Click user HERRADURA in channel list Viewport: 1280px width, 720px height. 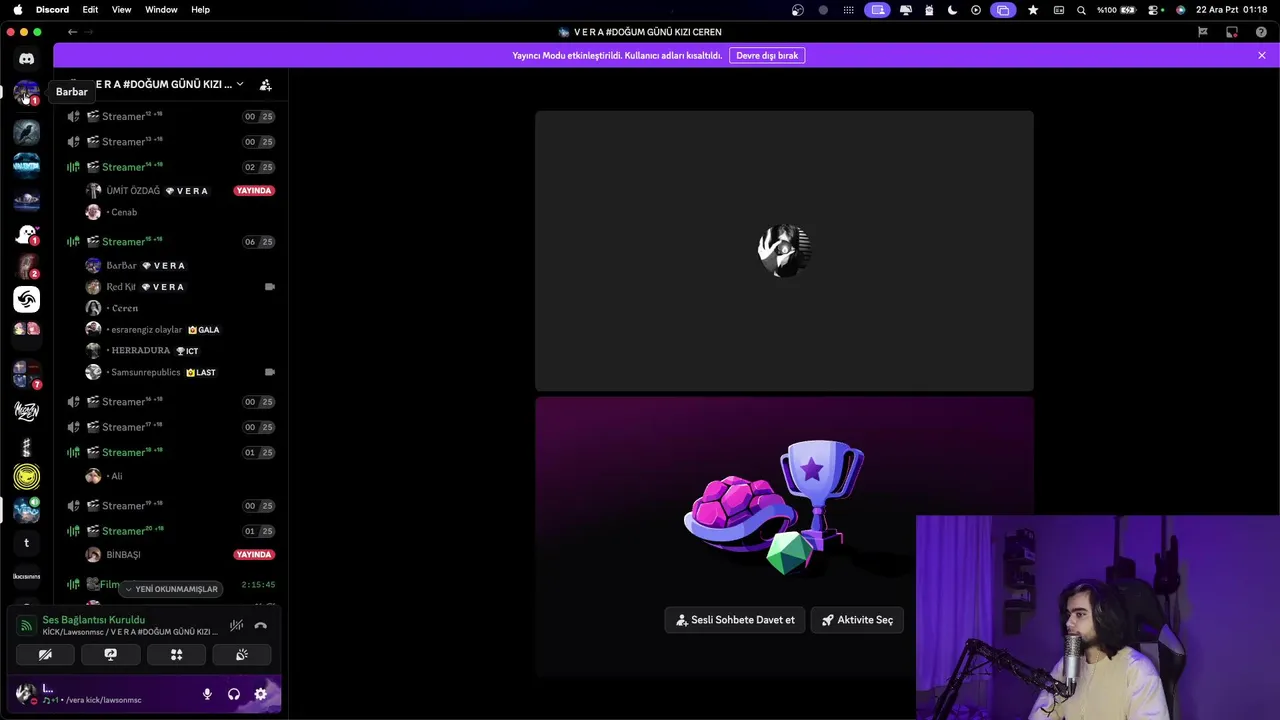(180, 351)
